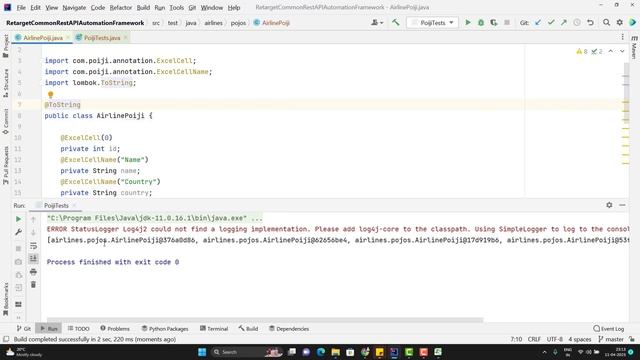The width and height of the screenshot is (640, 360).
Task: Open the File menu
Action: (21, 7)
